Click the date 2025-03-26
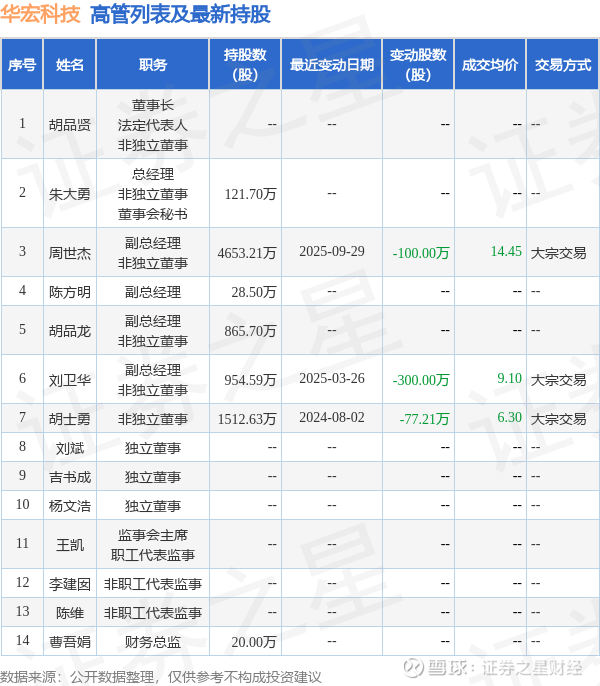Viewport: 600px width, 686px height. coord(332,378)
